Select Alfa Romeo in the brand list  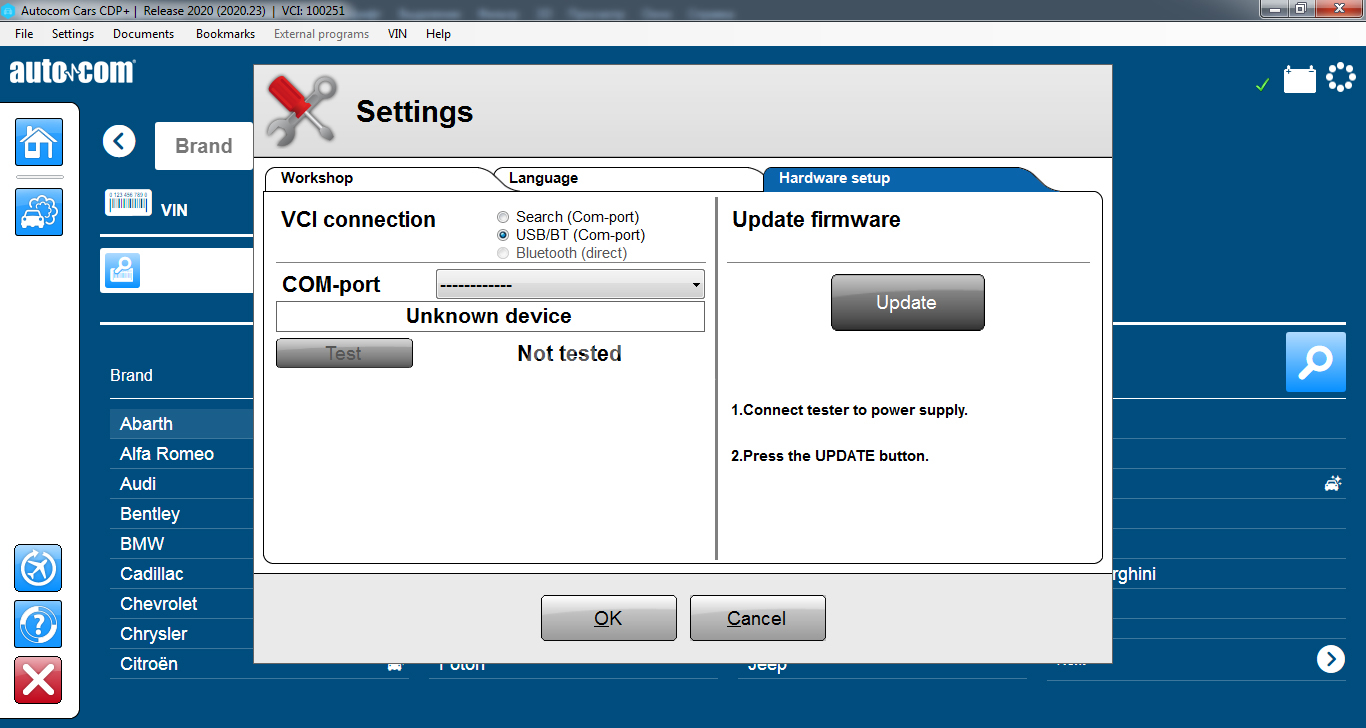181,454
